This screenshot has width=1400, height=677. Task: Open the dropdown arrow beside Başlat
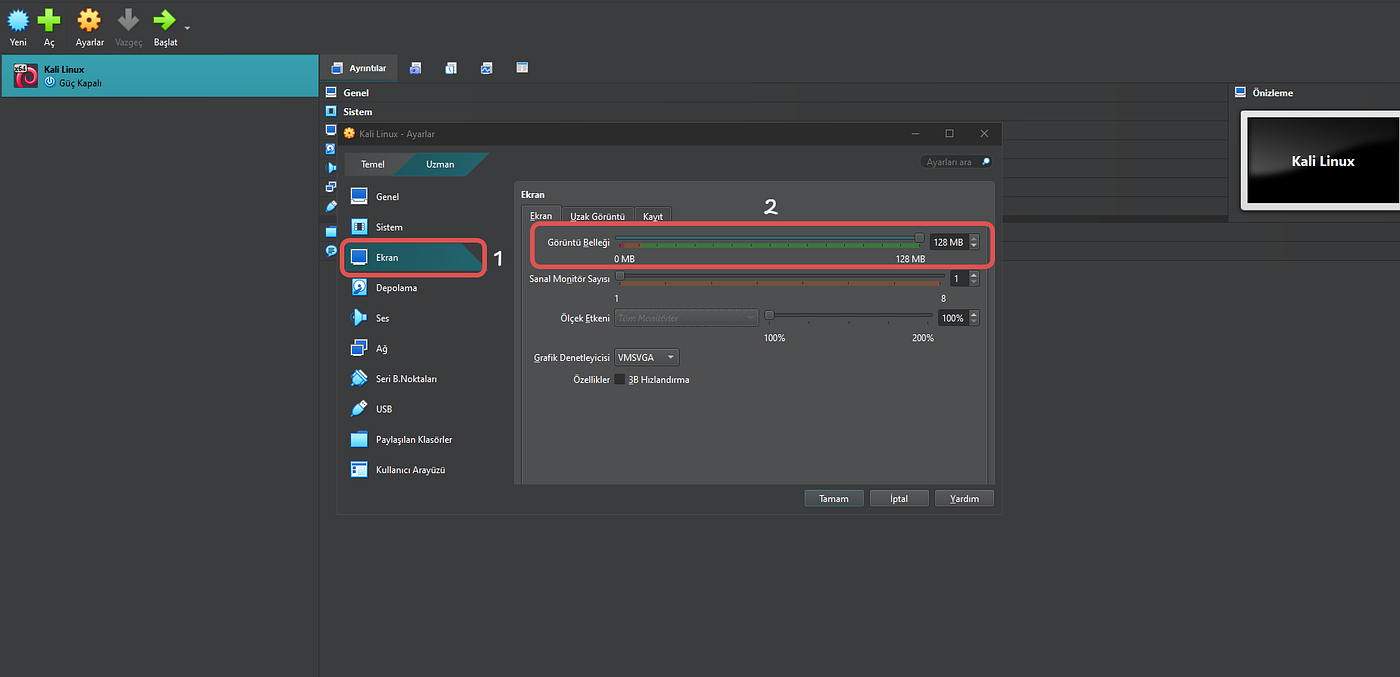[x=187, y=27]
